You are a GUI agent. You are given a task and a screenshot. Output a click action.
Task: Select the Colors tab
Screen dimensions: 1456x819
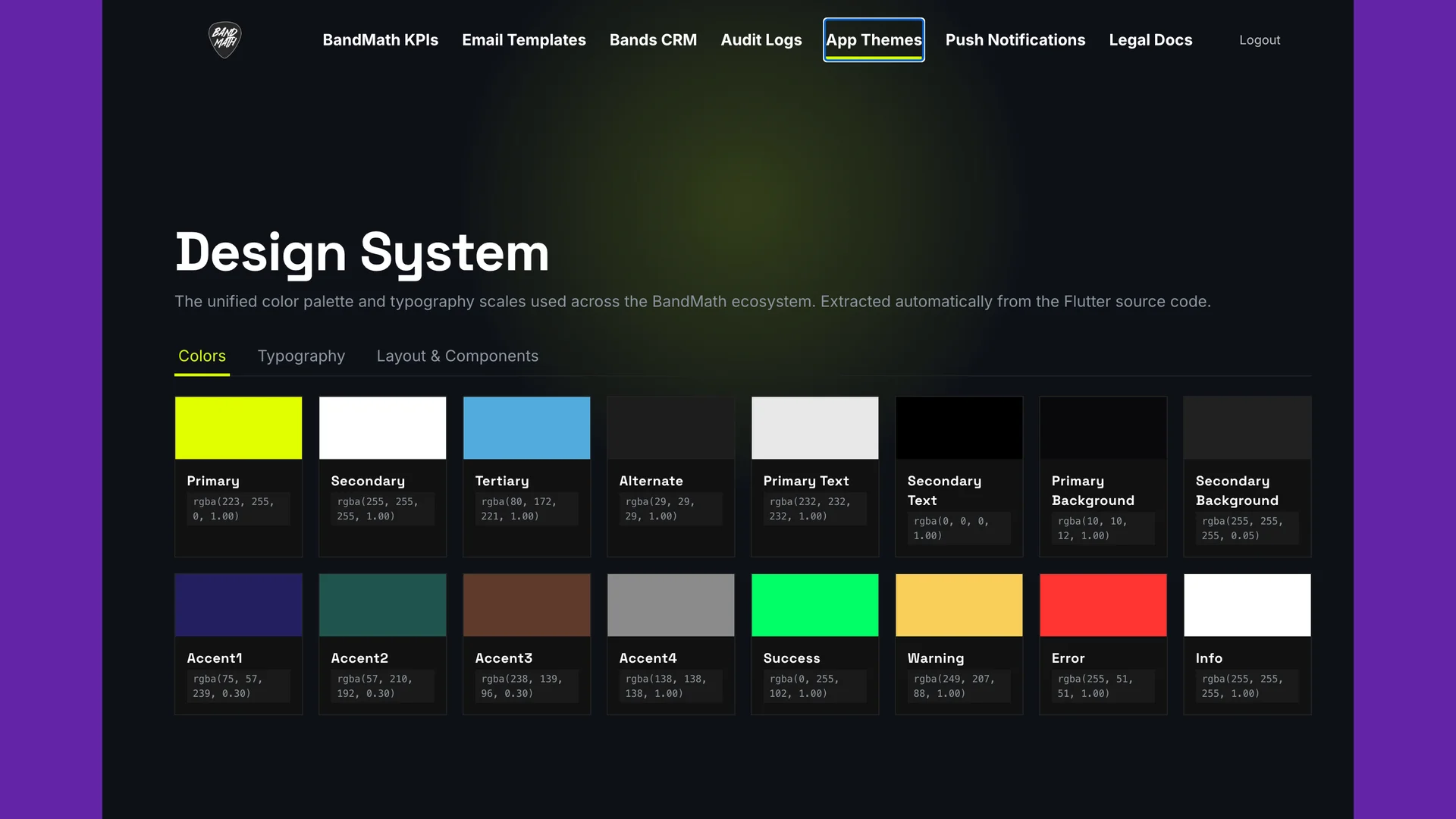point(202,356)
